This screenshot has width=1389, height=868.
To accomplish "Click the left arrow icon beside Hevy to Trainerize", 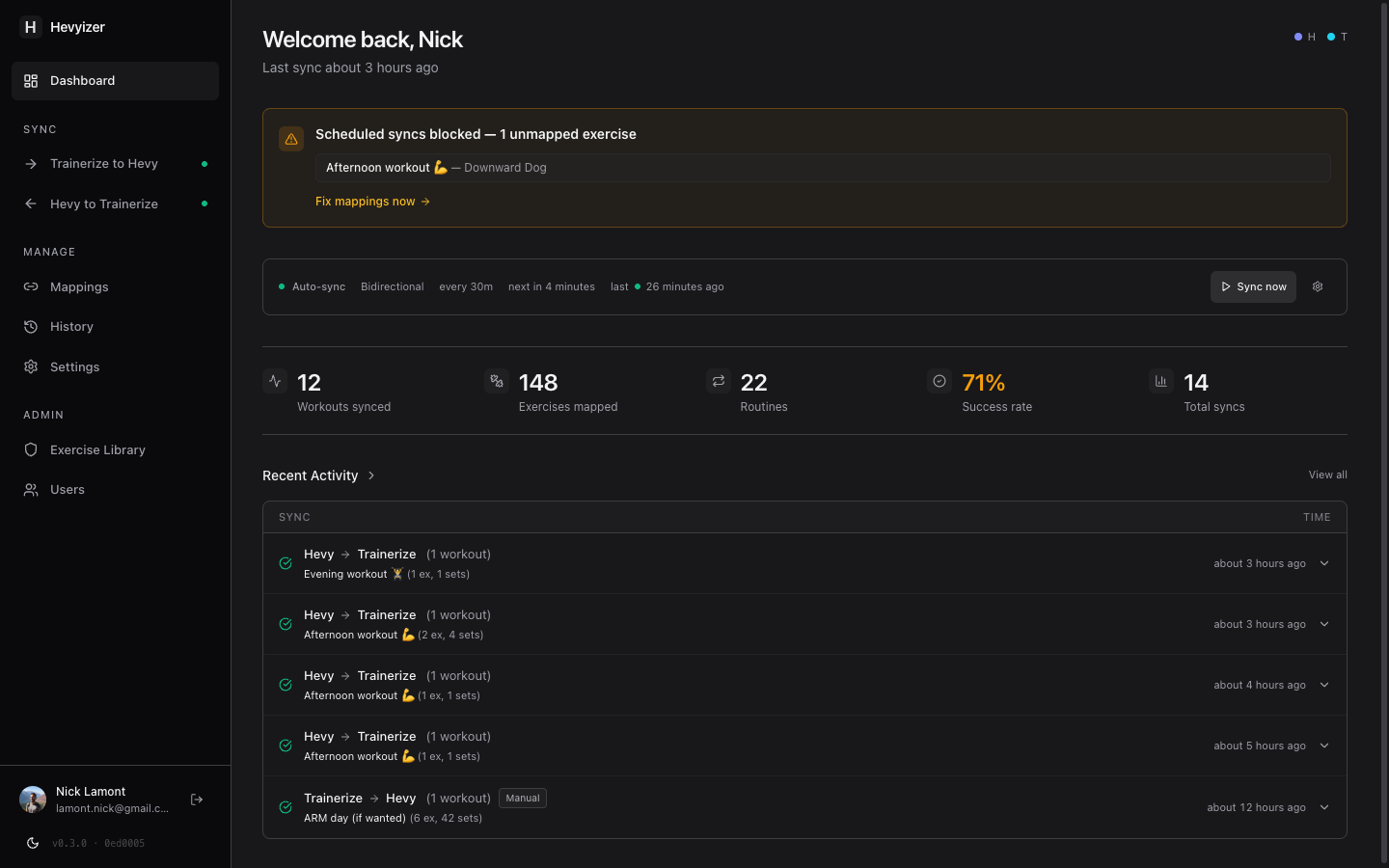I will [x=31, y=203].
